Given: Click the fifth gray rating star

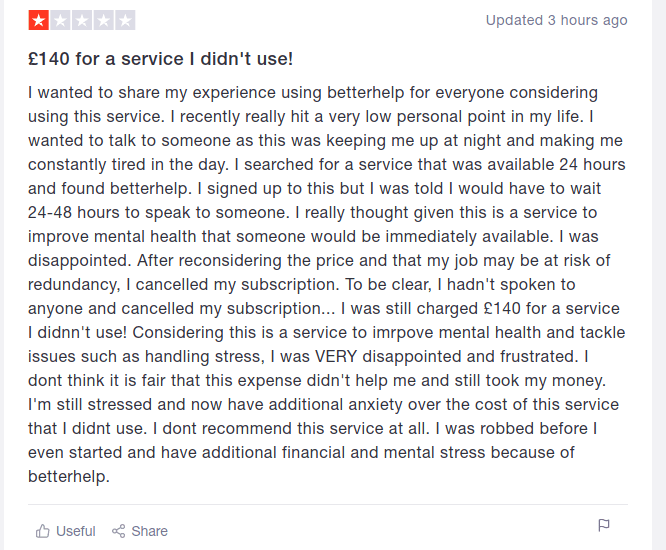Looking at the screenshot, I should [x=125, y=20].
